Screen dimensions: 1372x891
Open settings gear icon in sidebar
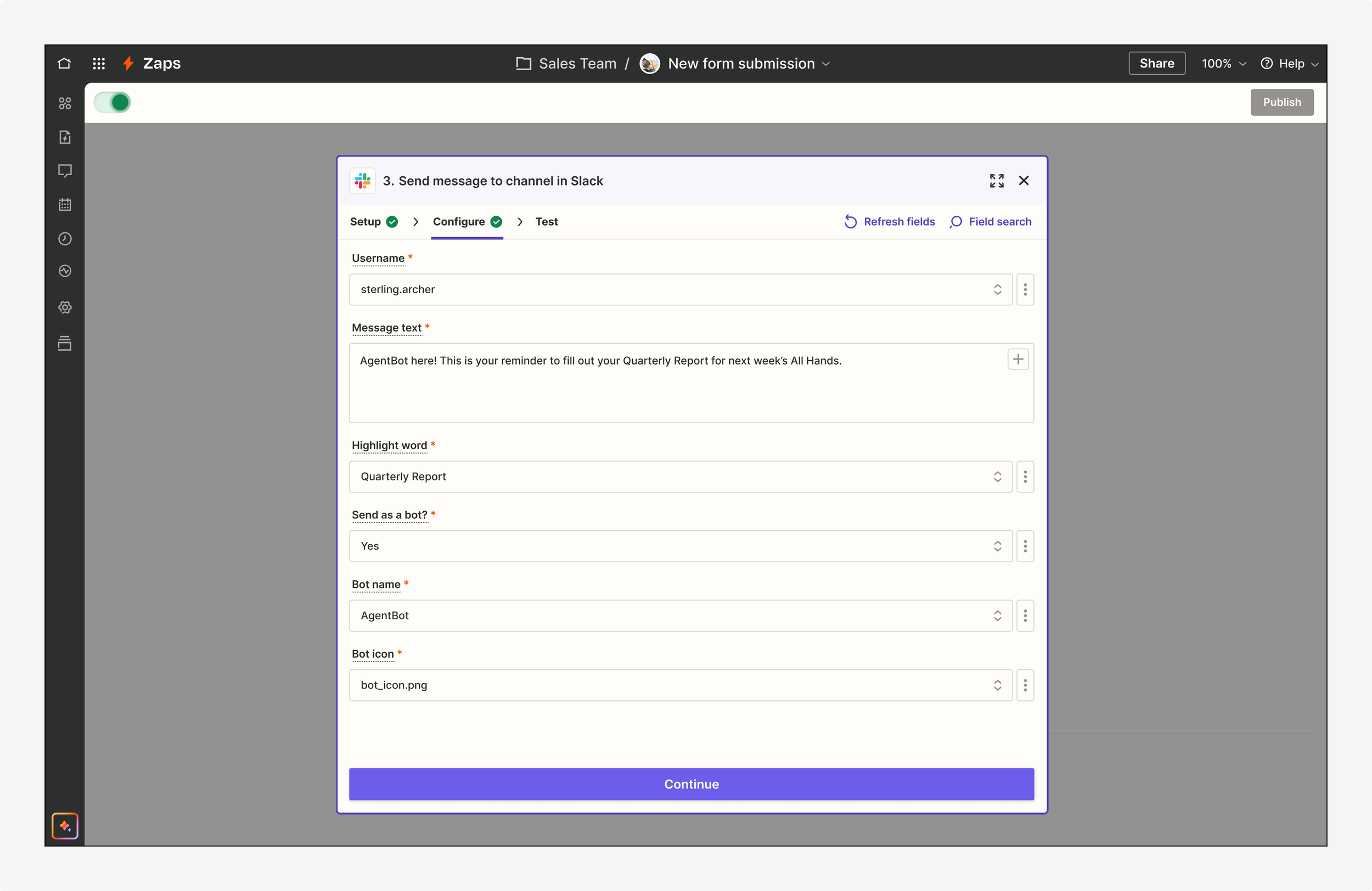click(x=65, y=307)
